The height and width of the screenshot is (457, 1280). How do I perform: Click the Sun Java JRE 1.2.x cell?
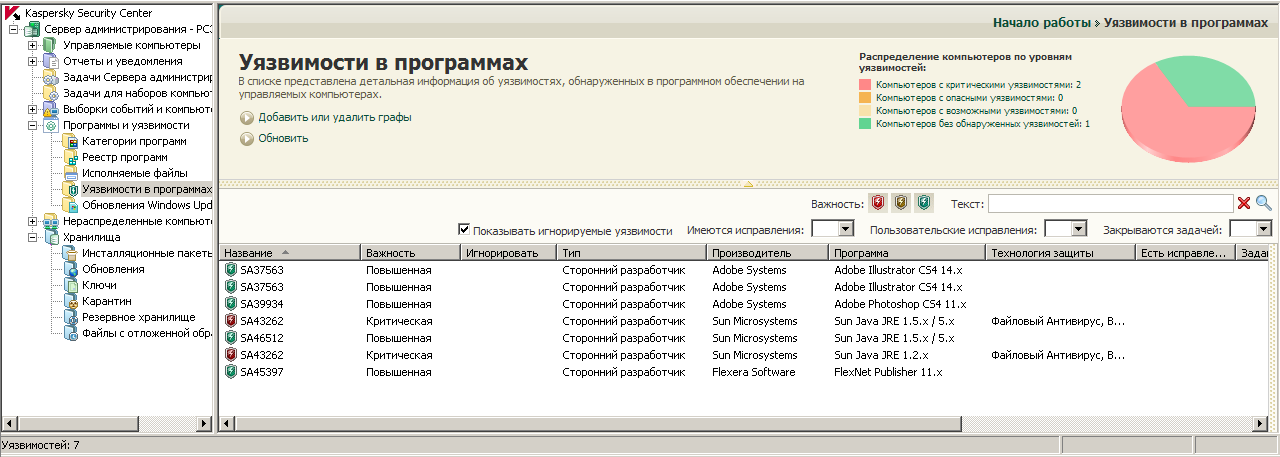[881, 354]
